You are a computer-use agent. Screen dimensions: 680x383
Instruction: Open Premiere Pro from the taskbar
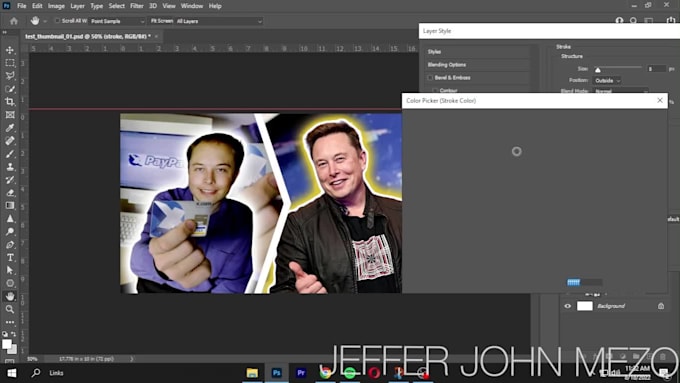point(301,373)
